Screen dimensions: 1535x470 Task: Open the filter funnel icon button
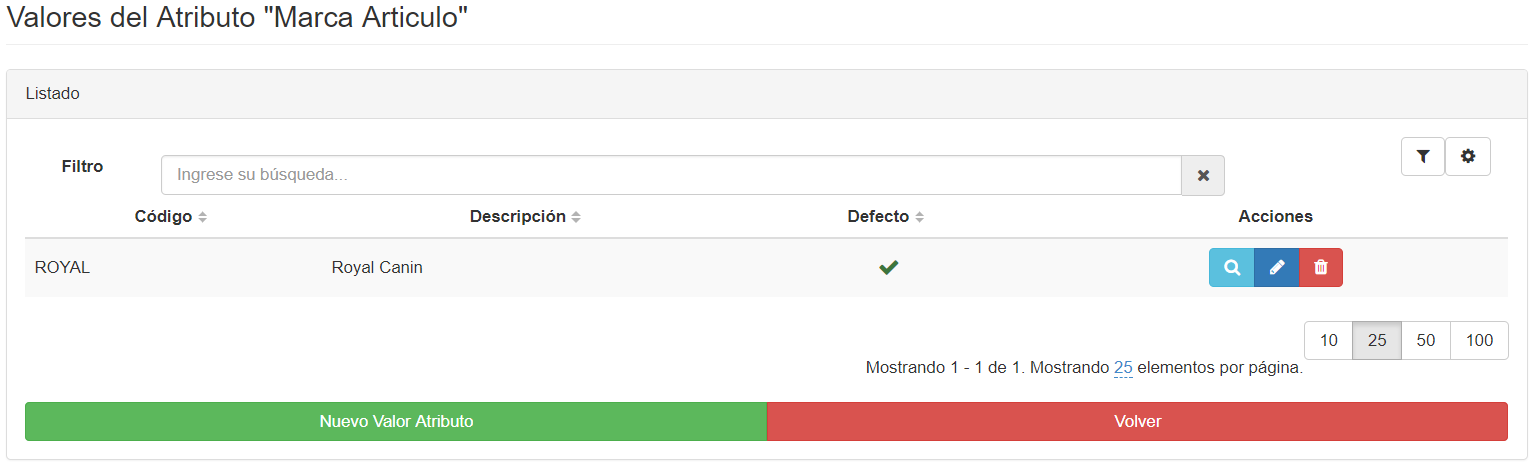pyautogui.click(x=1423, y=157)
